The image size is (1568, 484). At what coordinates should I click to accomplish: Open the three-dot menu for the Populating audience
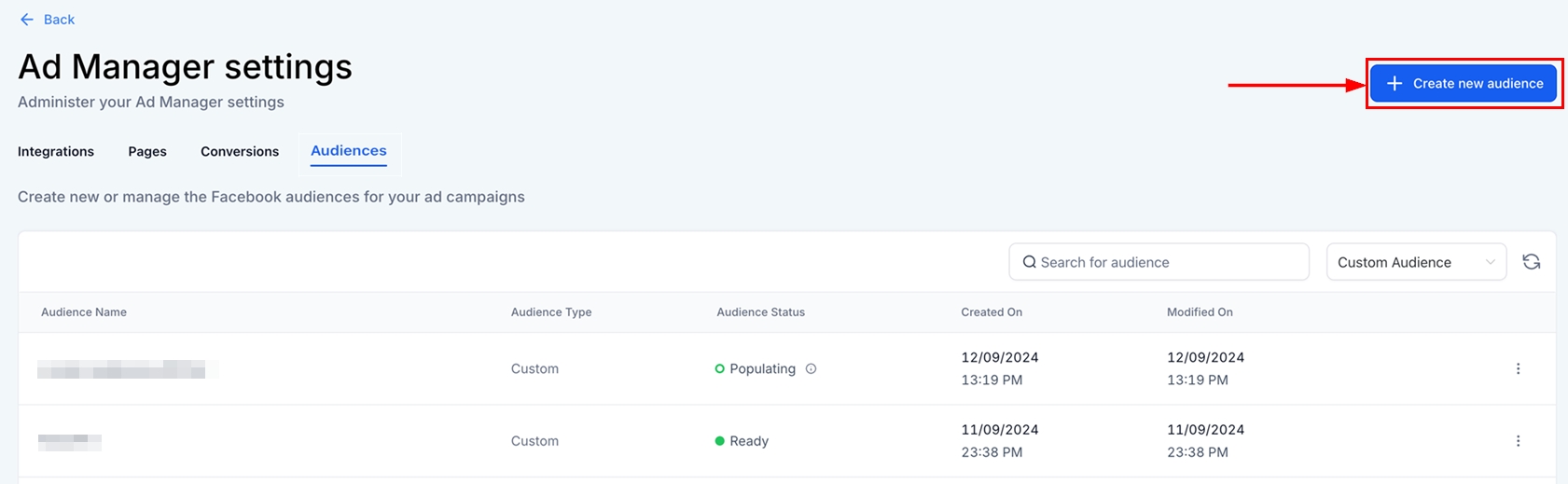(x=1518, y=369)
